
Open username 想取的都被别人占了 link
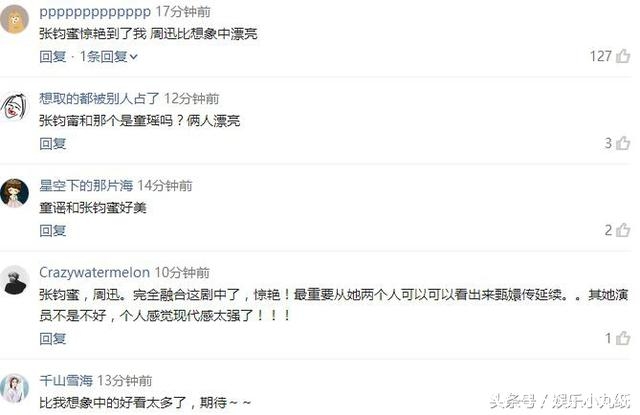[x=99, y=98]
